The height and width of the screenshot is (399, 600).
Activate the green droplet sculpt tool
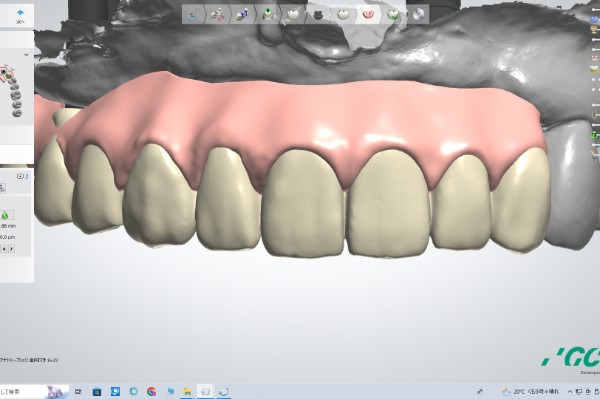click(5, 215)
